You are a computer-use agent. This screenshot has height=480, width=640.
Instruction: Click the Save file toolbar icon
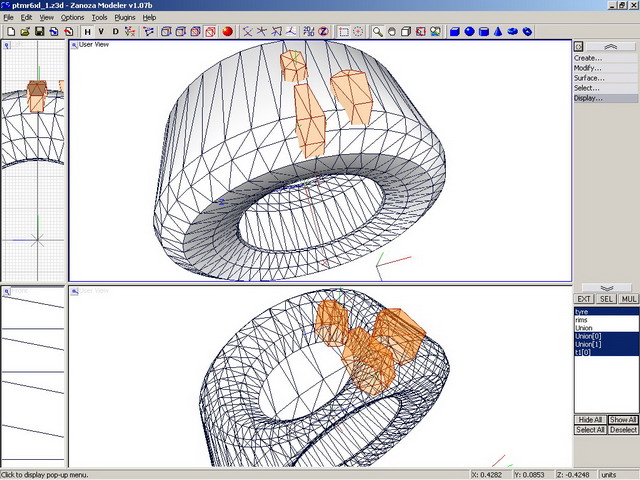point(39,32)
